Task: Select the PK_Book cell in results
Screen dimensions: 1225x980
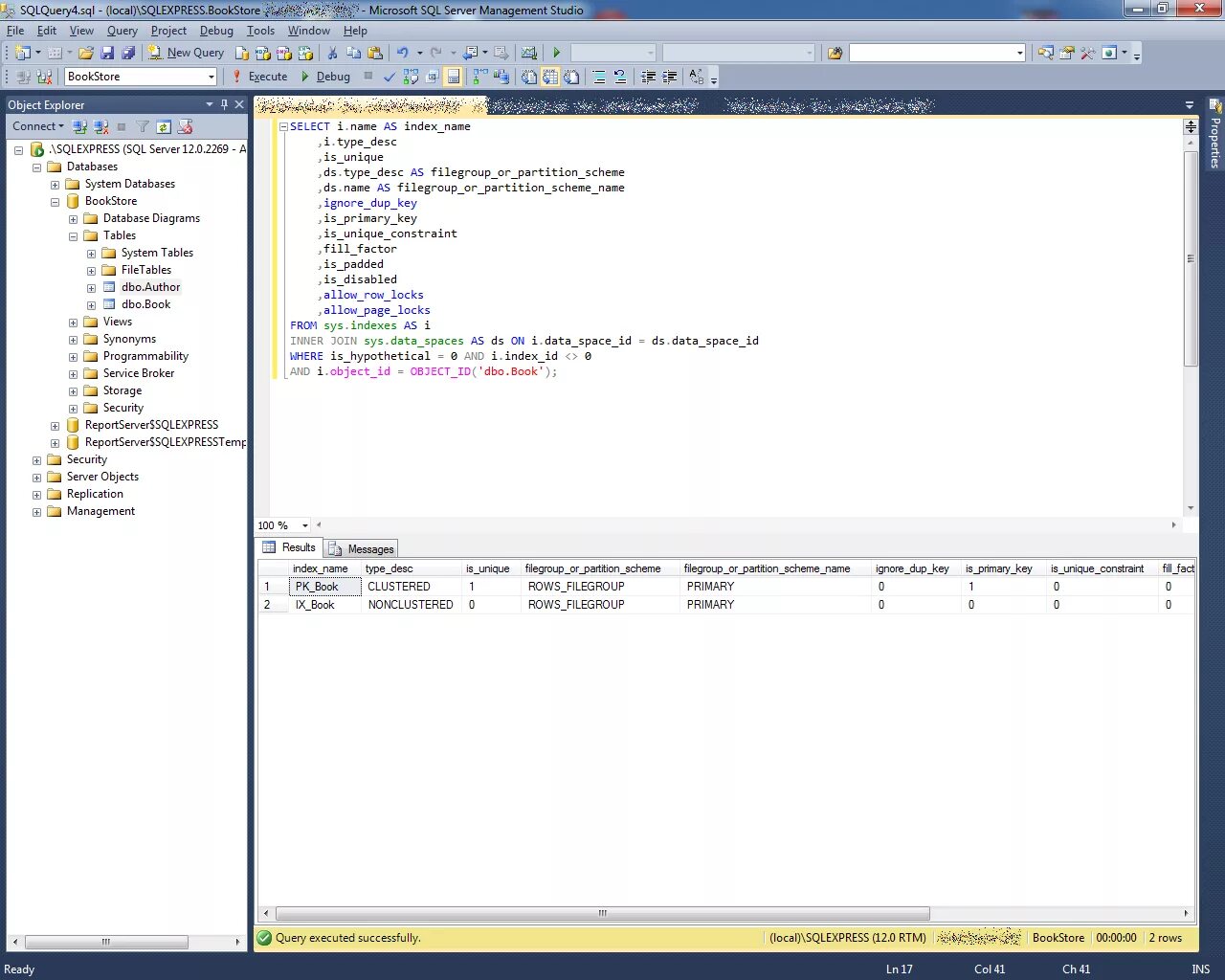Action: [x=325, y=587]
